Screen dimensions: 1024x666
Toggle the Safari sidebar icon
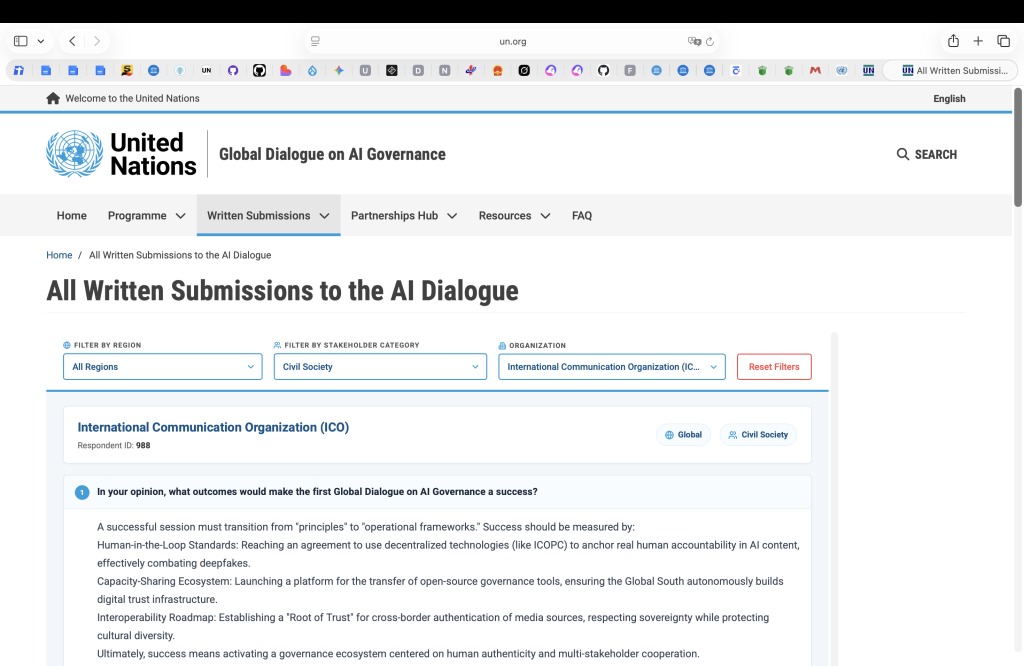(21, 41)
